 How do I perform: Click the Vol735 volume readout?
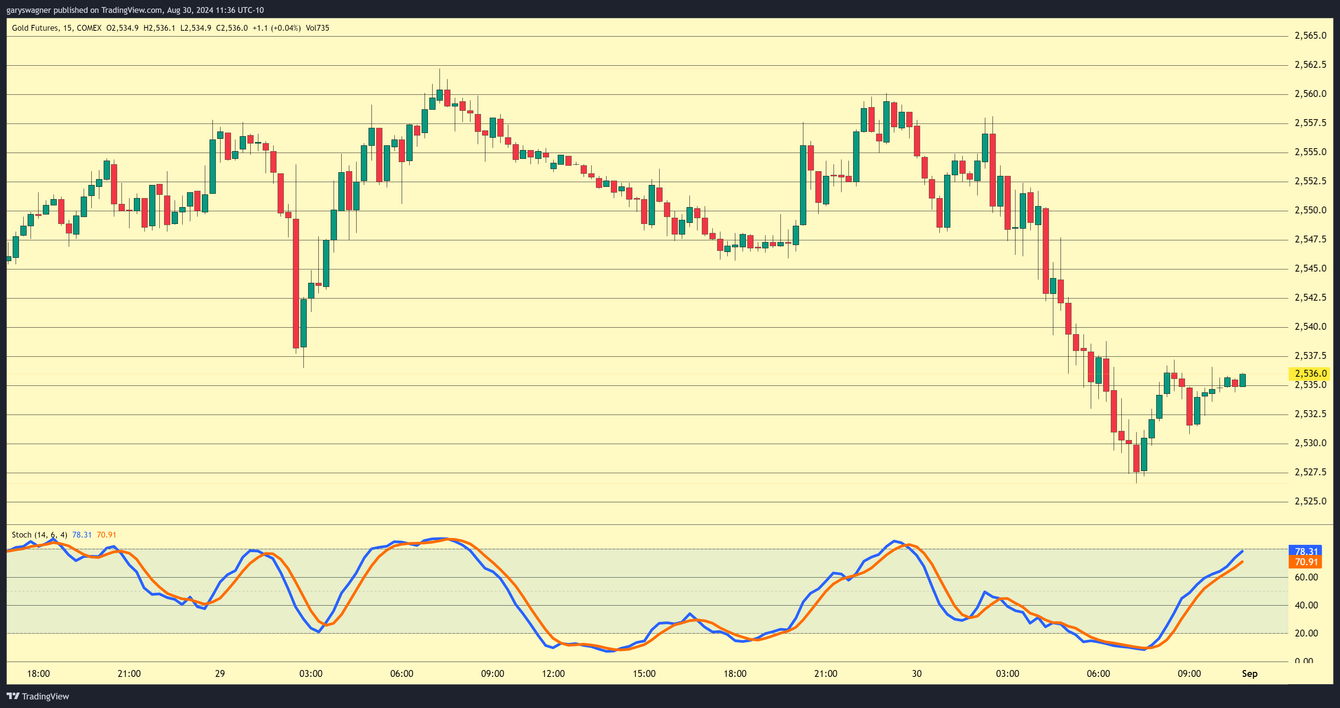(315, 28)
